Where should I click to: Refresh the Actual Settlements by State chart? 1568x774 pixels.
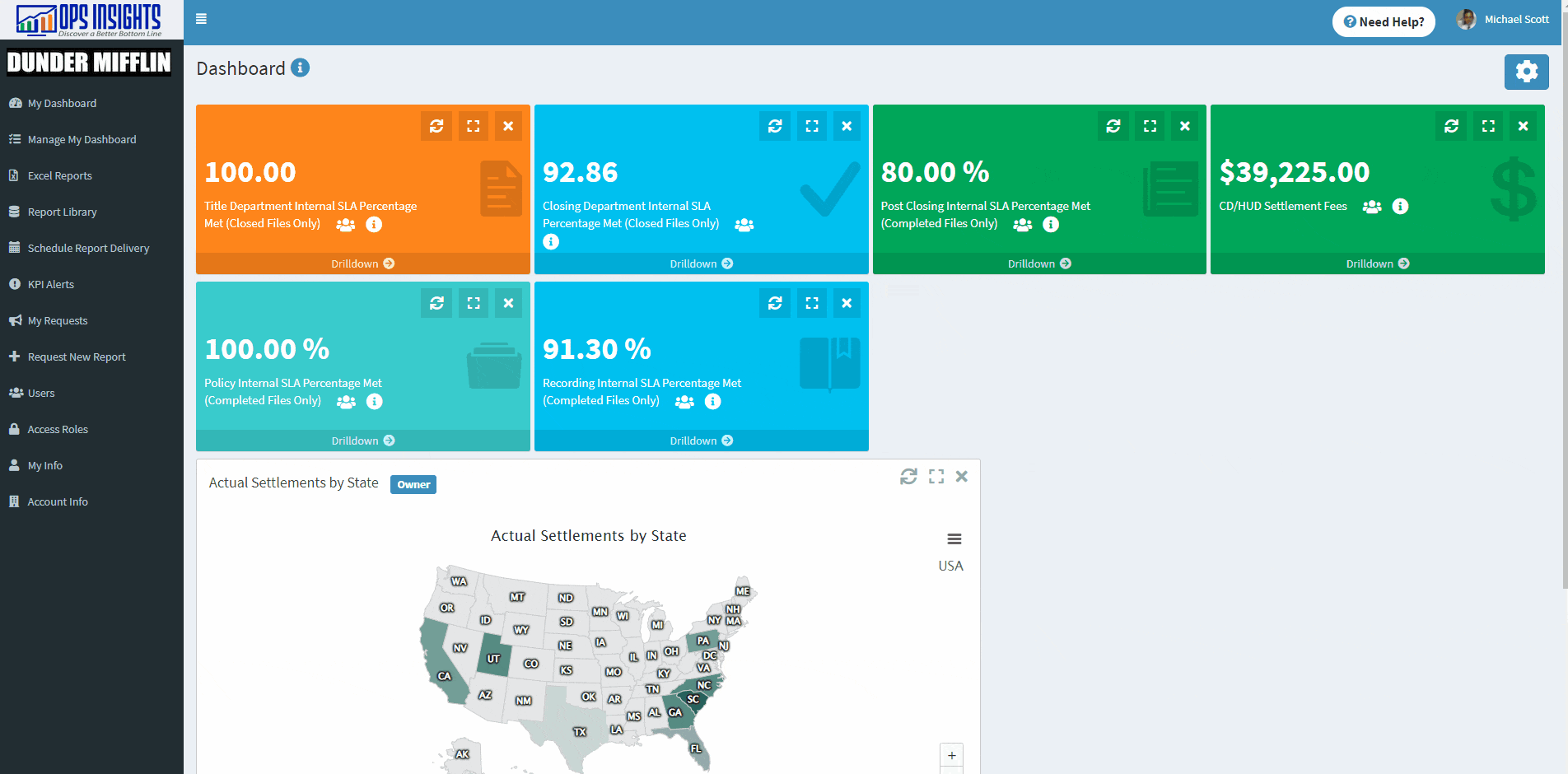point(908,476)
